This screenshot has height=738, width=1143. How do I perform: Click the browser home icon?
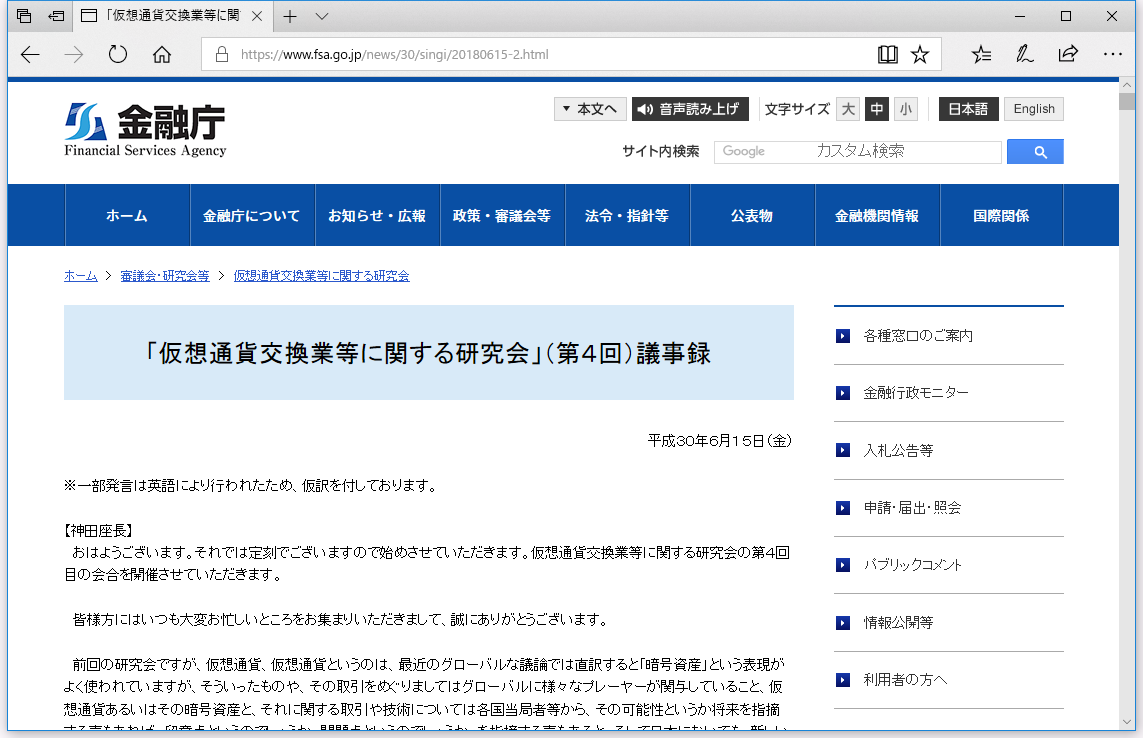[161, 55]
